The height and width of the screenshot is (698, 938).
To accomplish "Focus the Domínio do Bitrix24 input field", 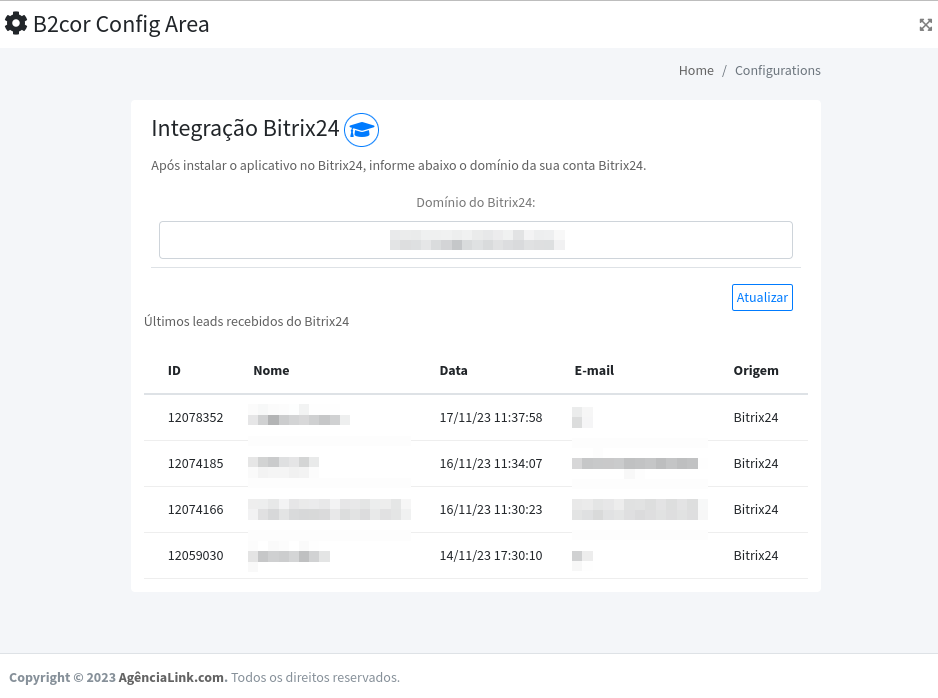I will (475, 240).
